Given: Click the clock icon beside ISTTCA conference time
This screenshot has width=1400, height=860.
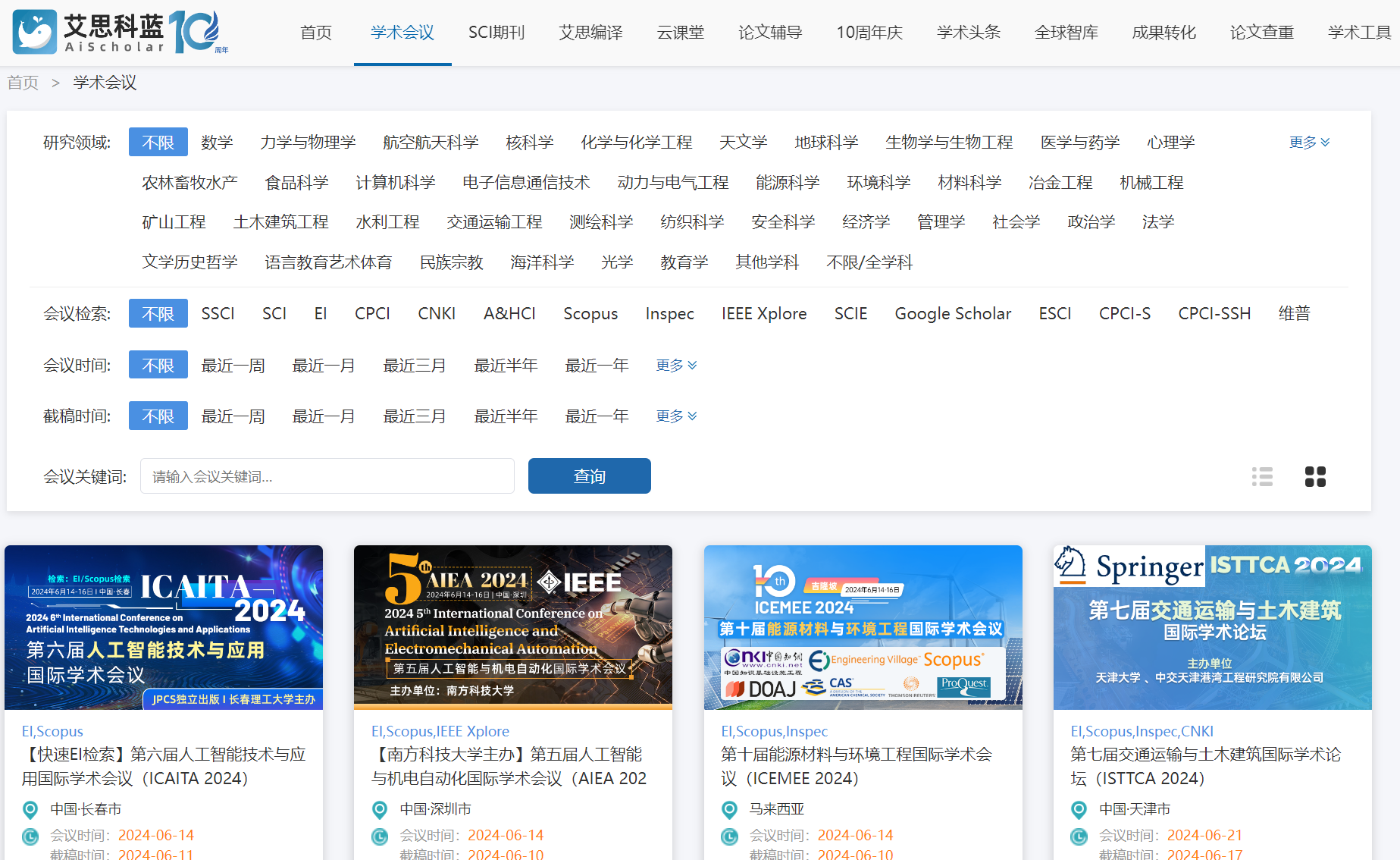Looking at the screenshot, I should [x=1079, y=836].
